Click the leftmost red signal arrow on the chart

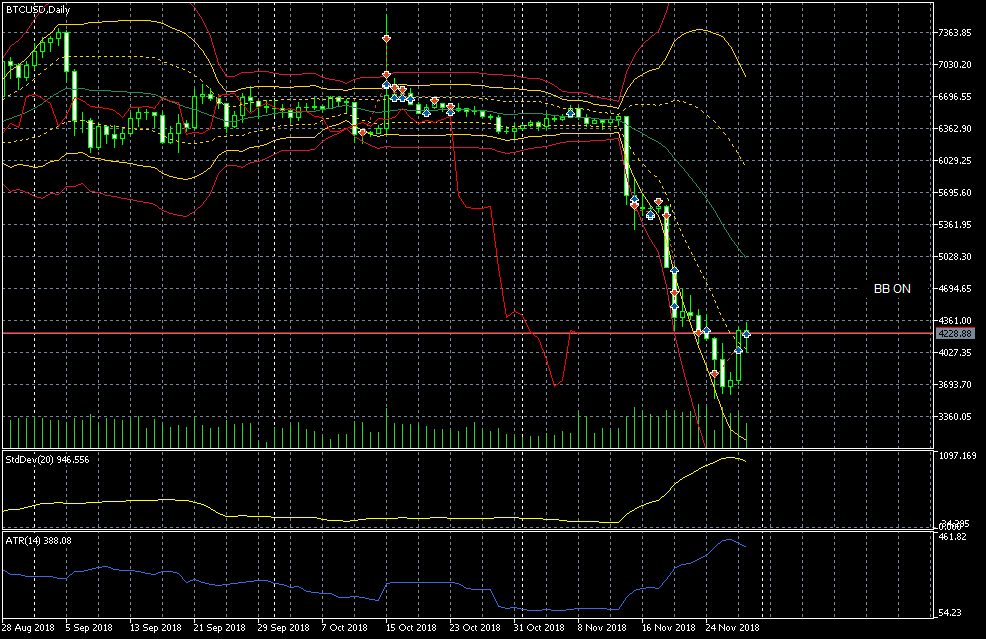pyautogui.click(x=360, y=131)
